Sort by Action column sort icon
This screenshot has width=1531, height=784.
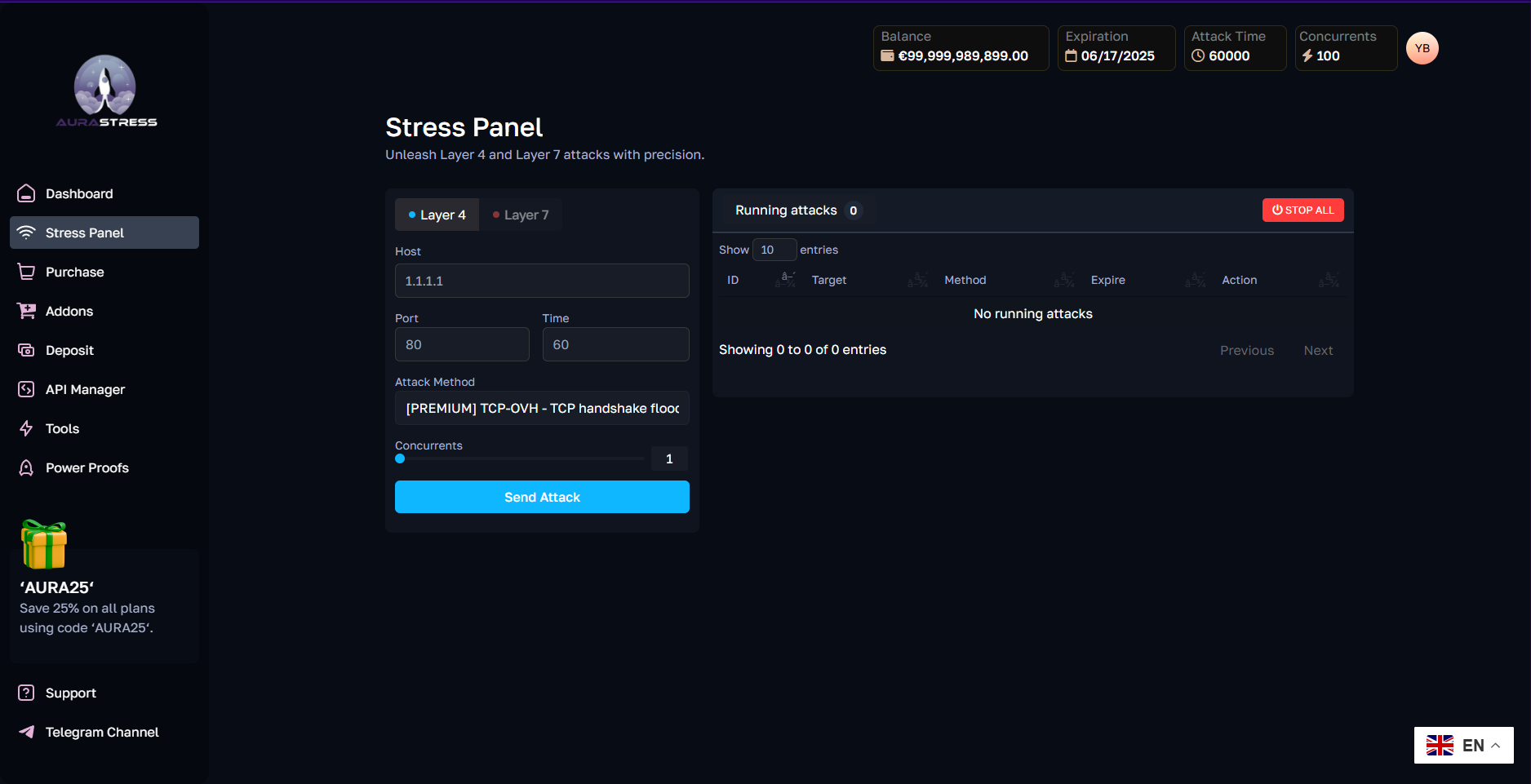coord(1329,280)
